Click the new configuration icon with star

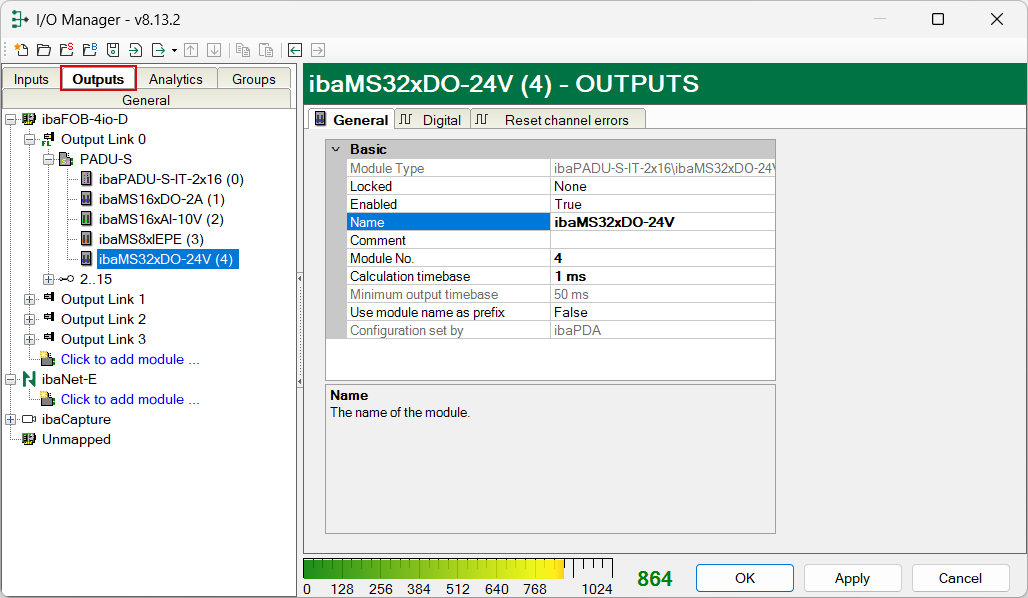click(21, 50)
